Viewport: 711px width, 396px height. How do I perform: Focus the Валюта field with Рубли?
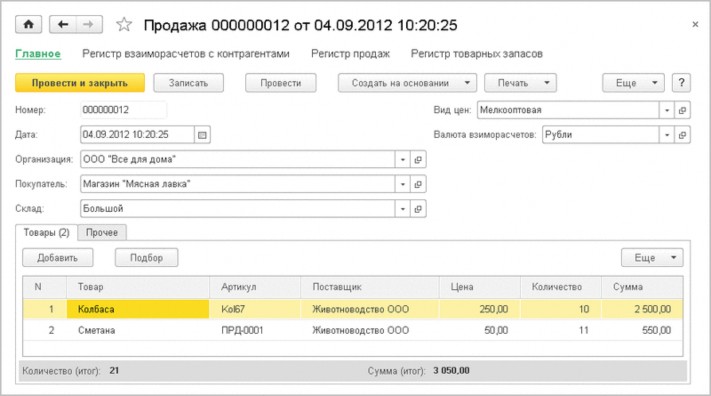pos(601,135)
